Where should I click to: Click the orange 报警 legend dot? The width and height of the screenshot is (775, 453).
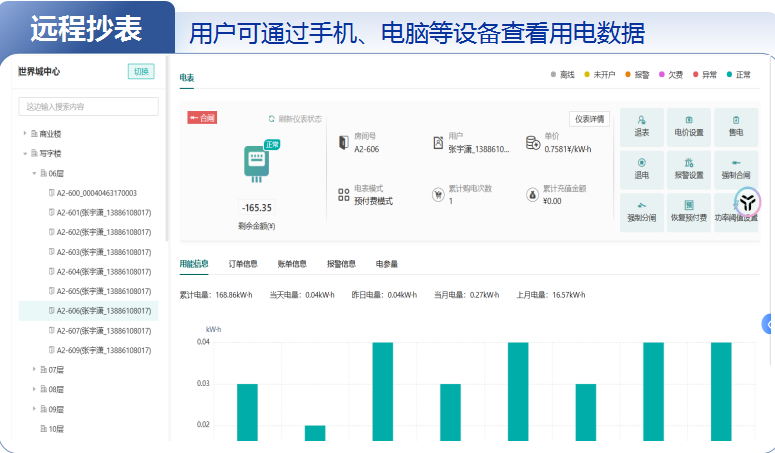628,75
